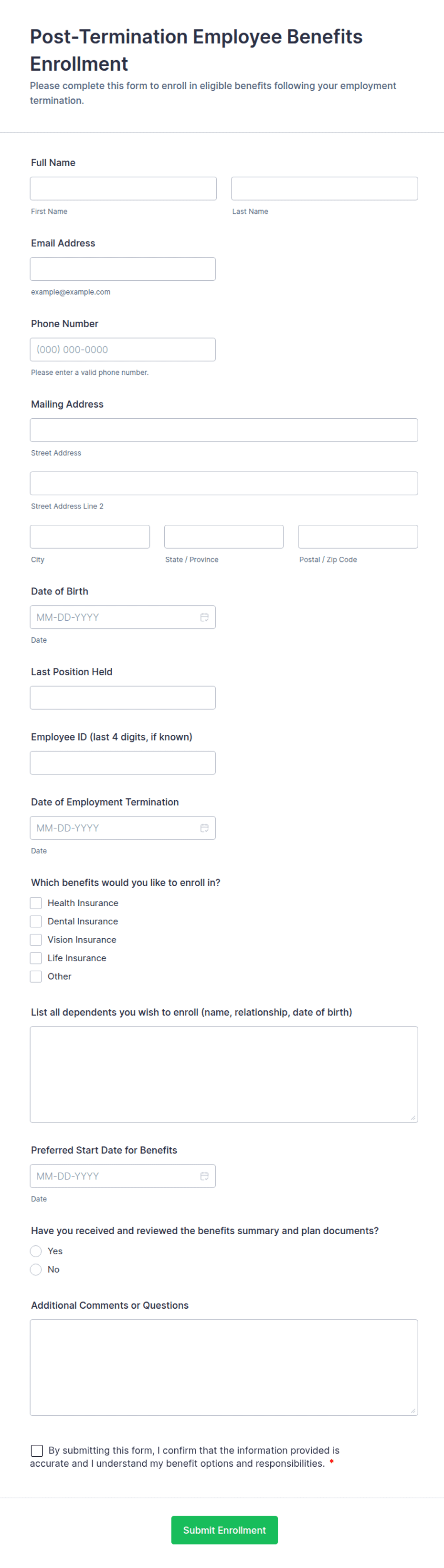Image resolution: width=444 pixels, height=1568 pixels.
Task: Check the Dental Insurance option
Action: (36, 922)
